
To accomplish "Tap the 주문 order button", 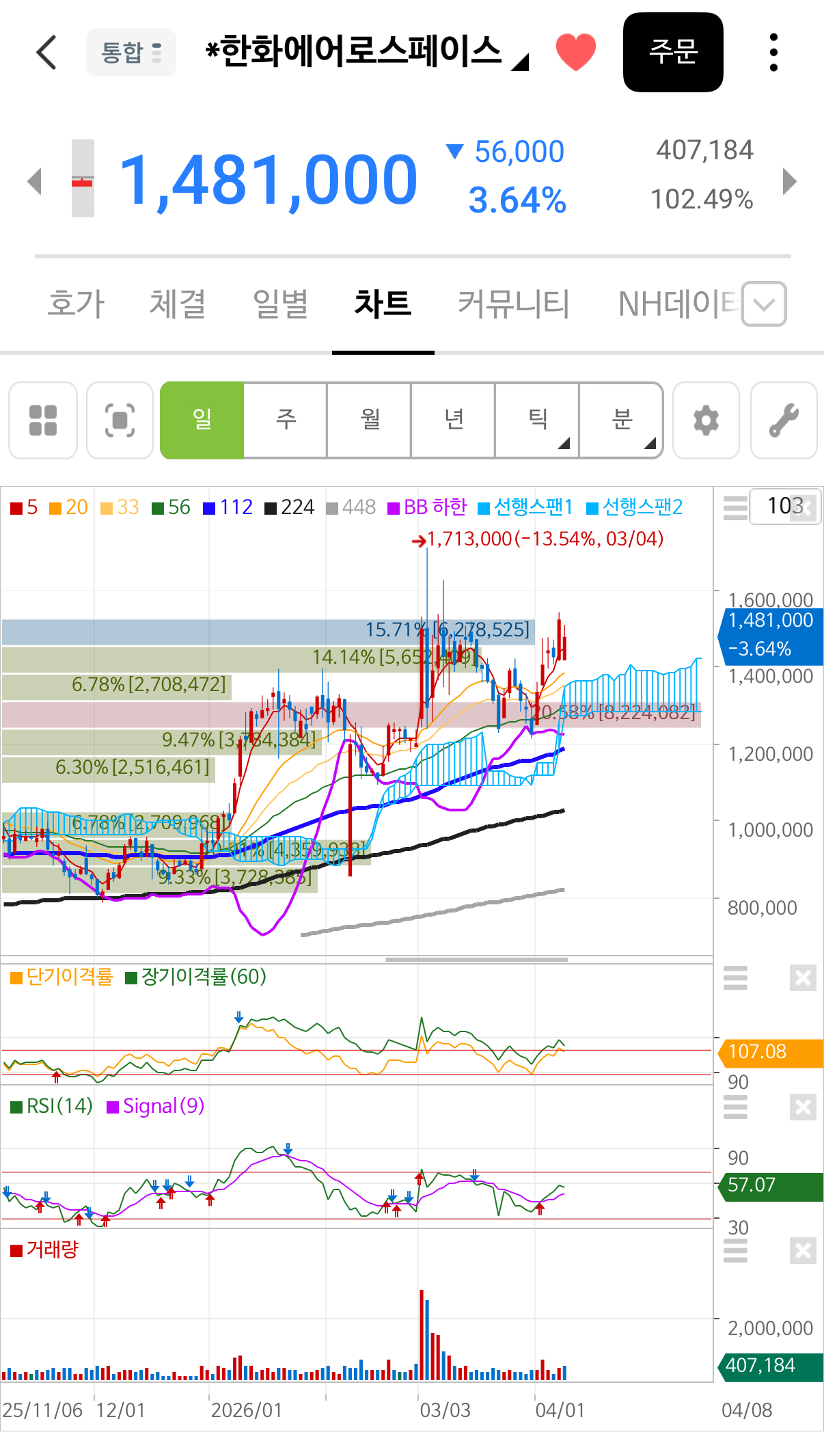I will pos(673,53).
